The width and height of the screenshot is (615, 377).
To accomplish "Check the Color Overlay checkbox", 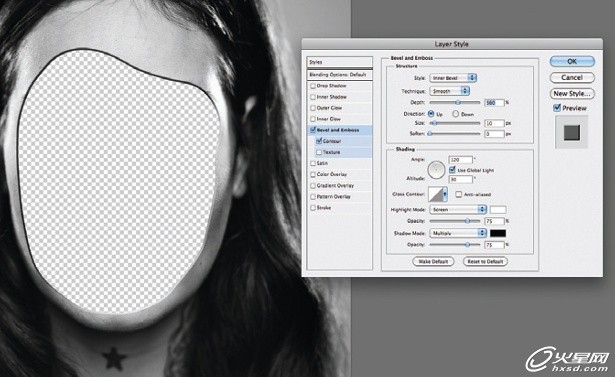I will click(313, 174).
